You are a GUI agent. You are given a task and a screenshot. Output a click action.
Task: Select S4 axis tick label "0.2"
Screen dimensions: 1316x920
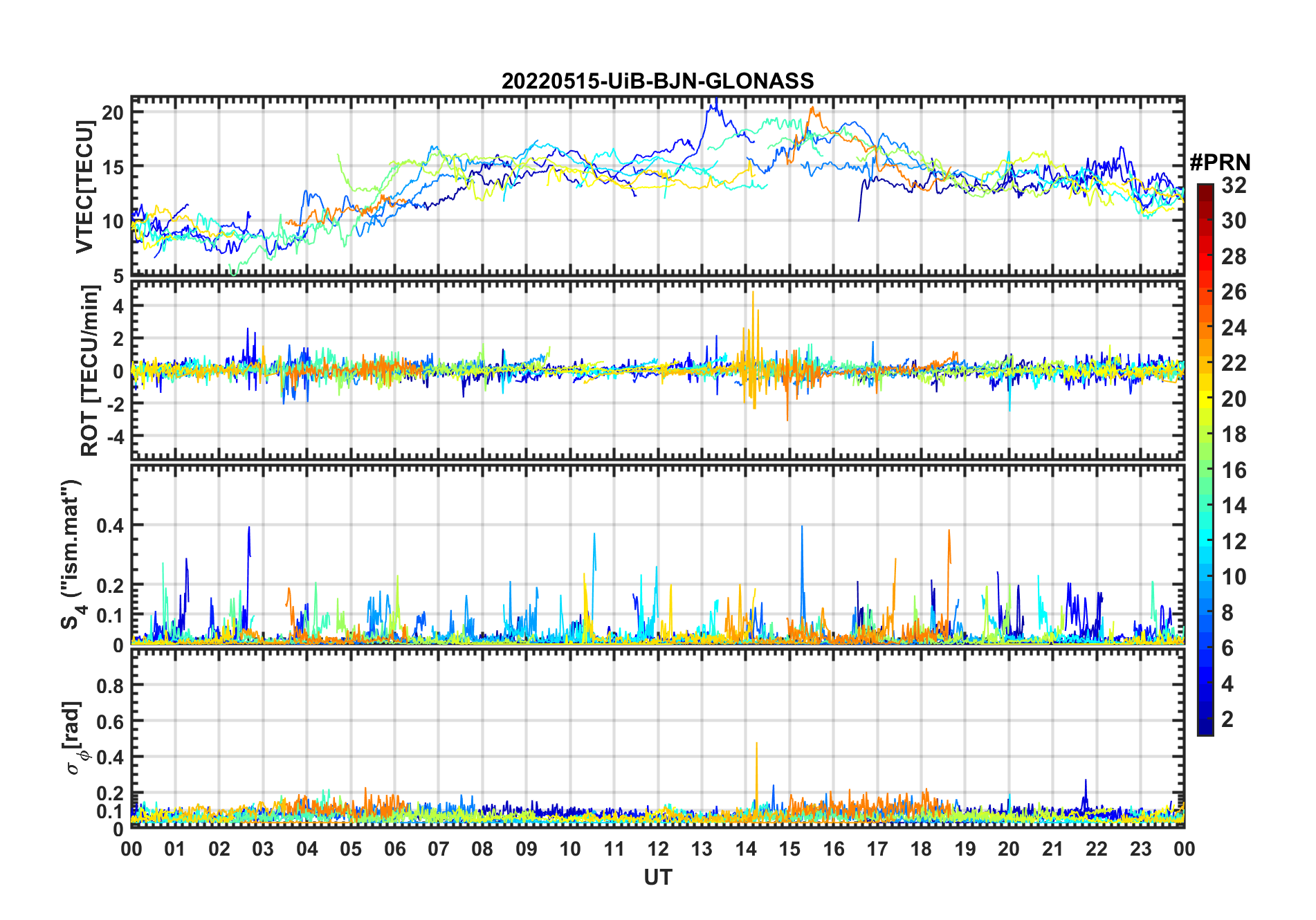click(111, 585)
